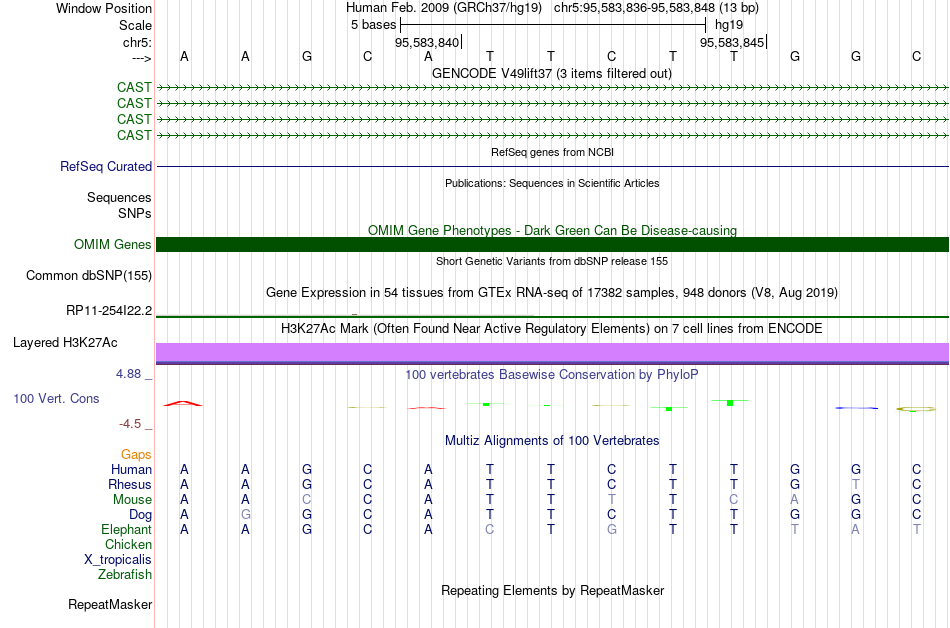Click the grey T base in Mouse row

(x=611, y=500)
